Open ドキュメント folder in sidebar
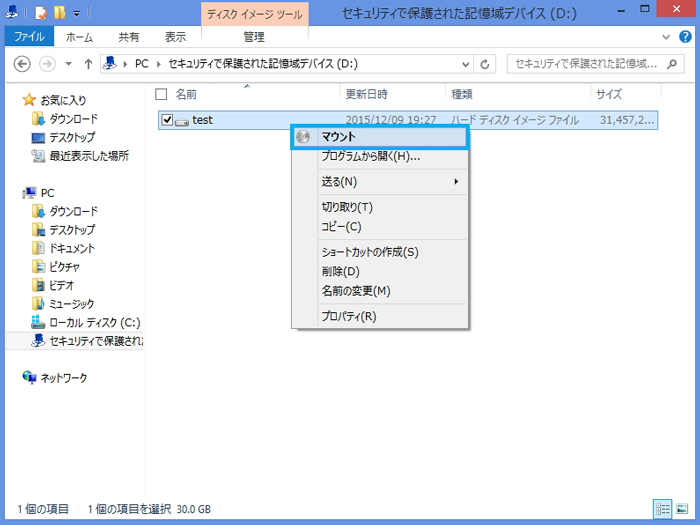Screen dimensions: 700x525 click(72, 249)
